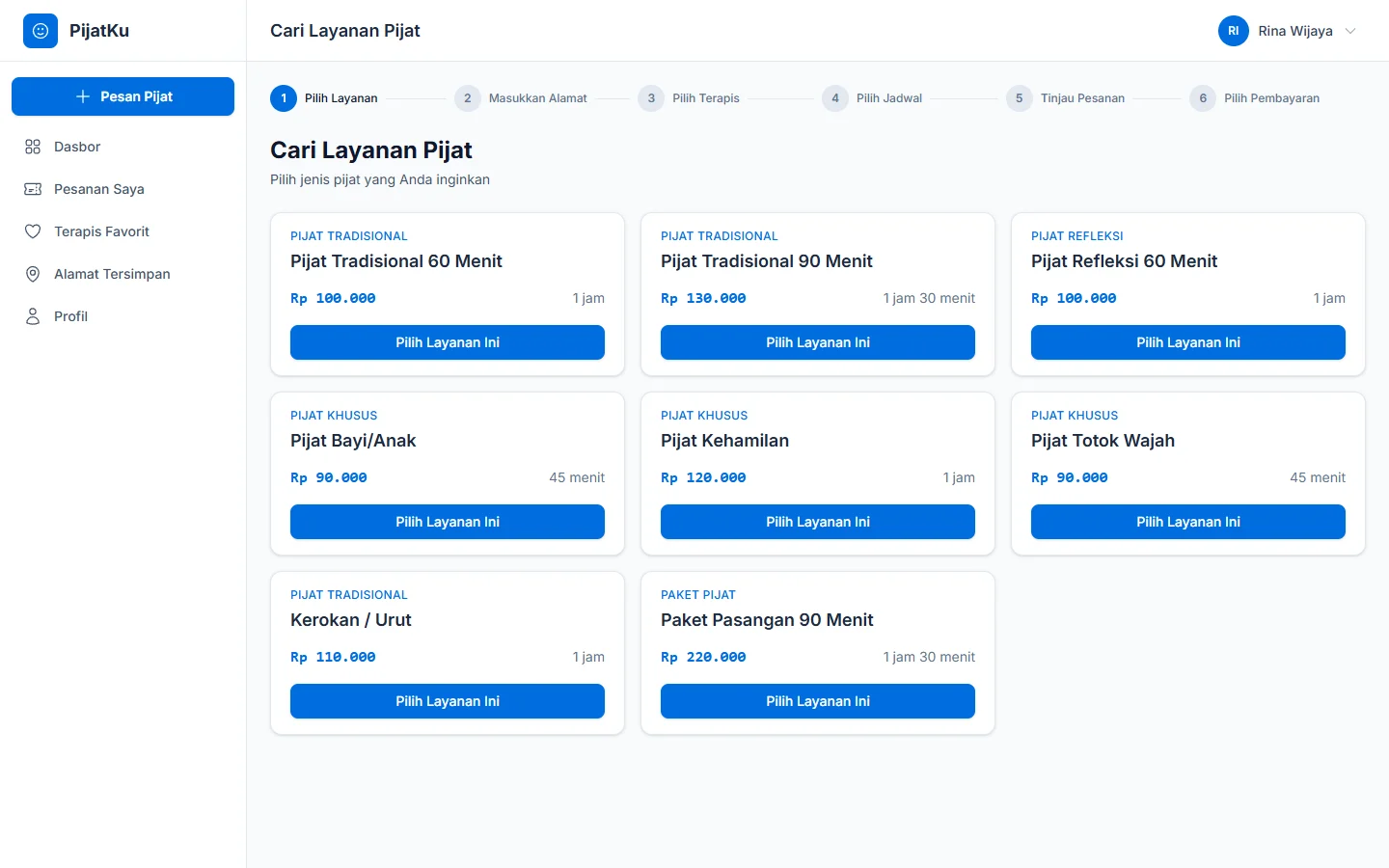
Task: Click the Pesan Pijat button
Action: pos(123,96)
